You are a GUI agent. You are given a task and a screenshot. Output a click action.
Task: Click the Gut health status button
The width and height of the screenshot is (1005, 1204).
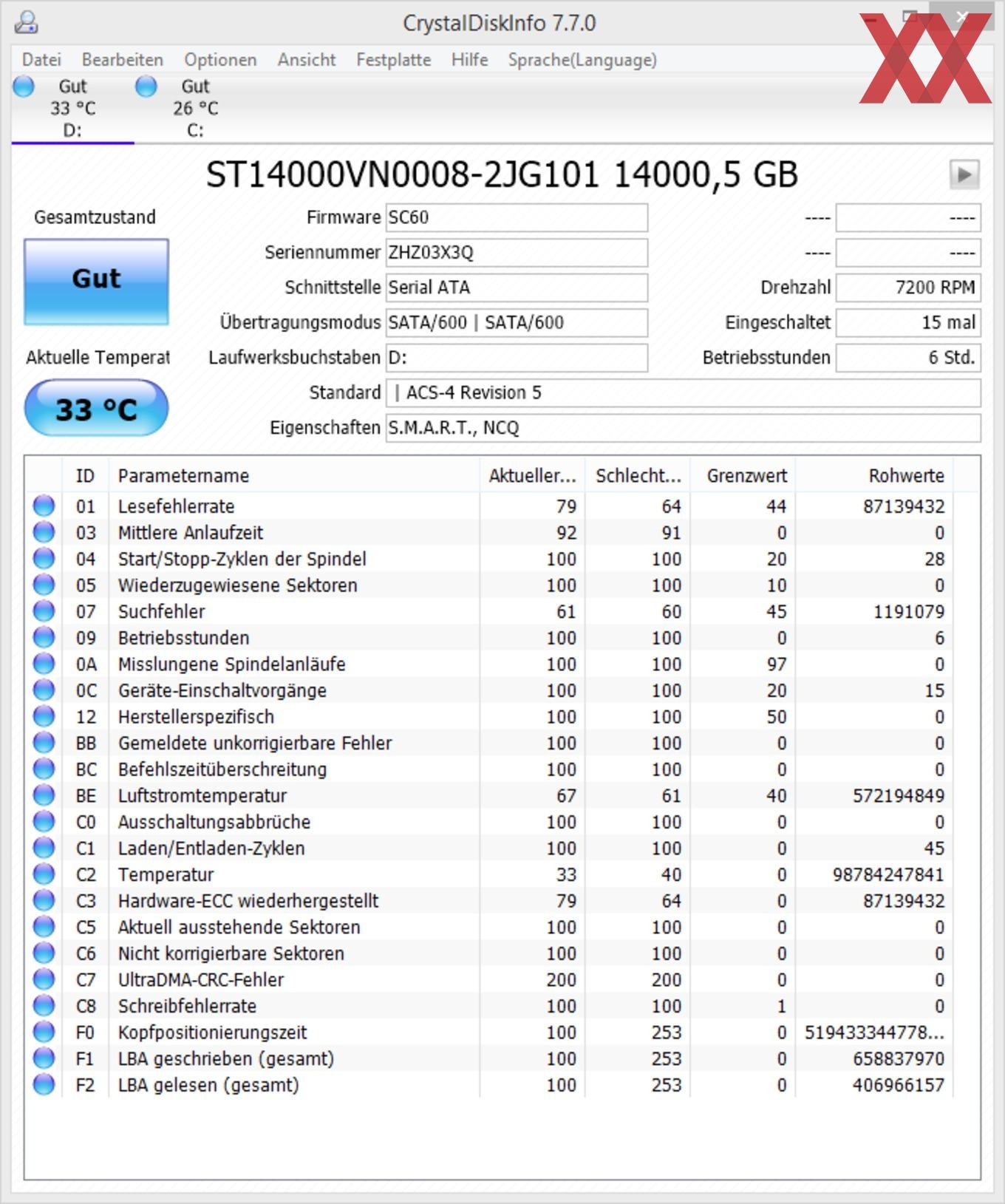click(x=96, y=282)
